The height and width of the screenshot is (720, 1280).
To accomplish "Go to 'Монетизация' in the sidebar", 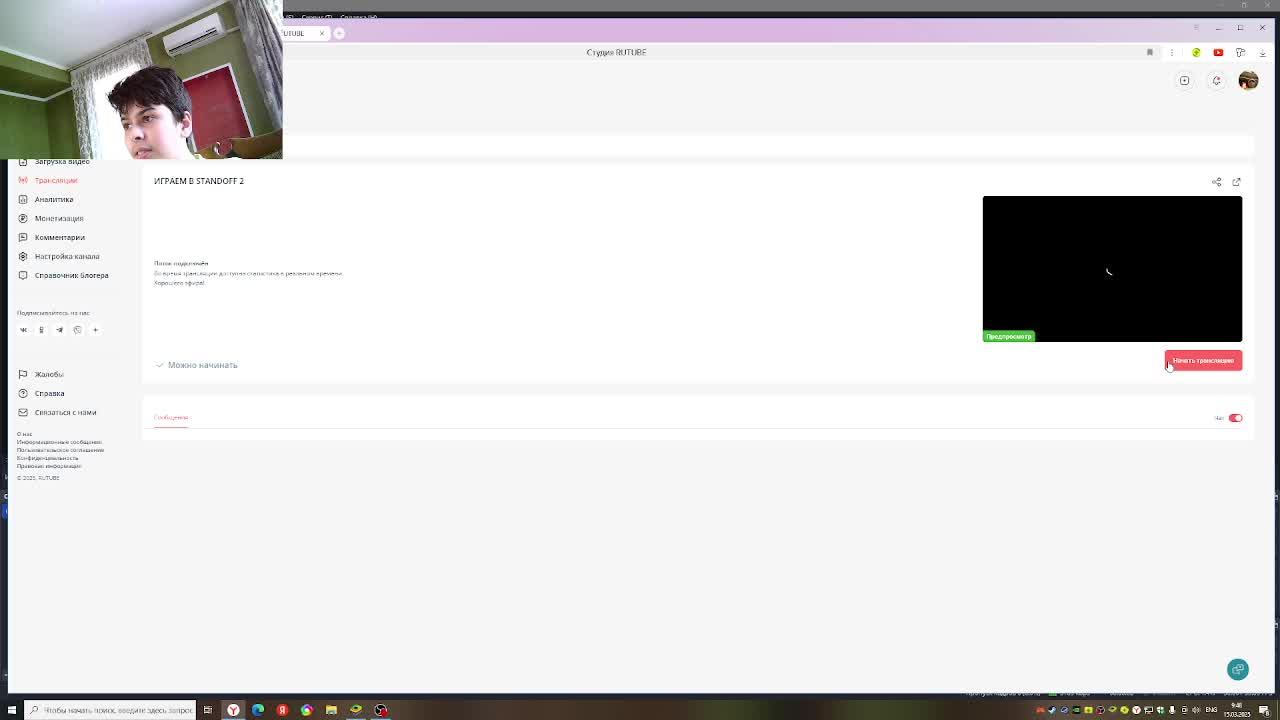I will coord(59,218).
